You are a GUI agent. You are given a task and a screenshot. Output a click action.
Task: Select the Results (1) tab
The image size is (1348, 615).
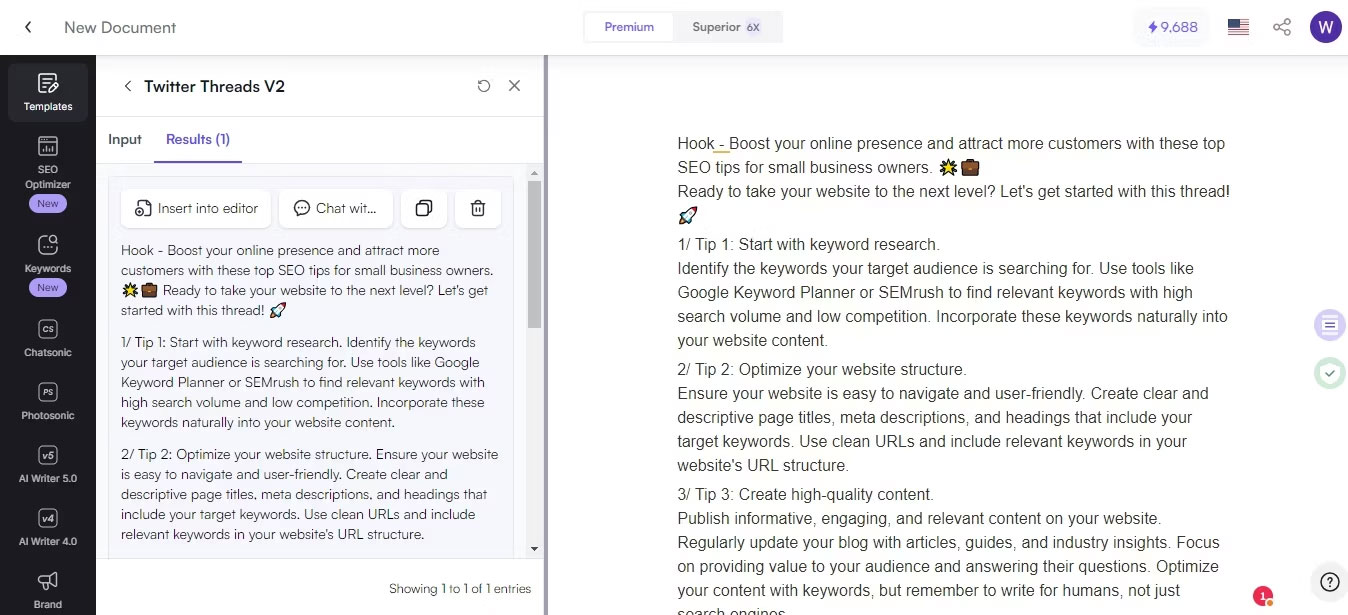pyautogui.click(x=198, y=139)
